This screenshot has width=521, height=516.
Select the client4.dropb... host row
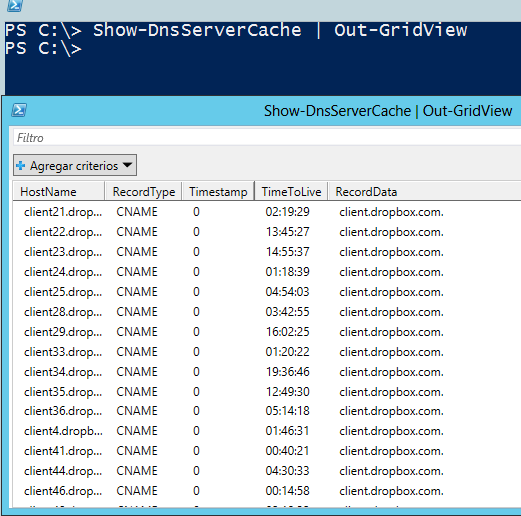click(x=267, y=431)
